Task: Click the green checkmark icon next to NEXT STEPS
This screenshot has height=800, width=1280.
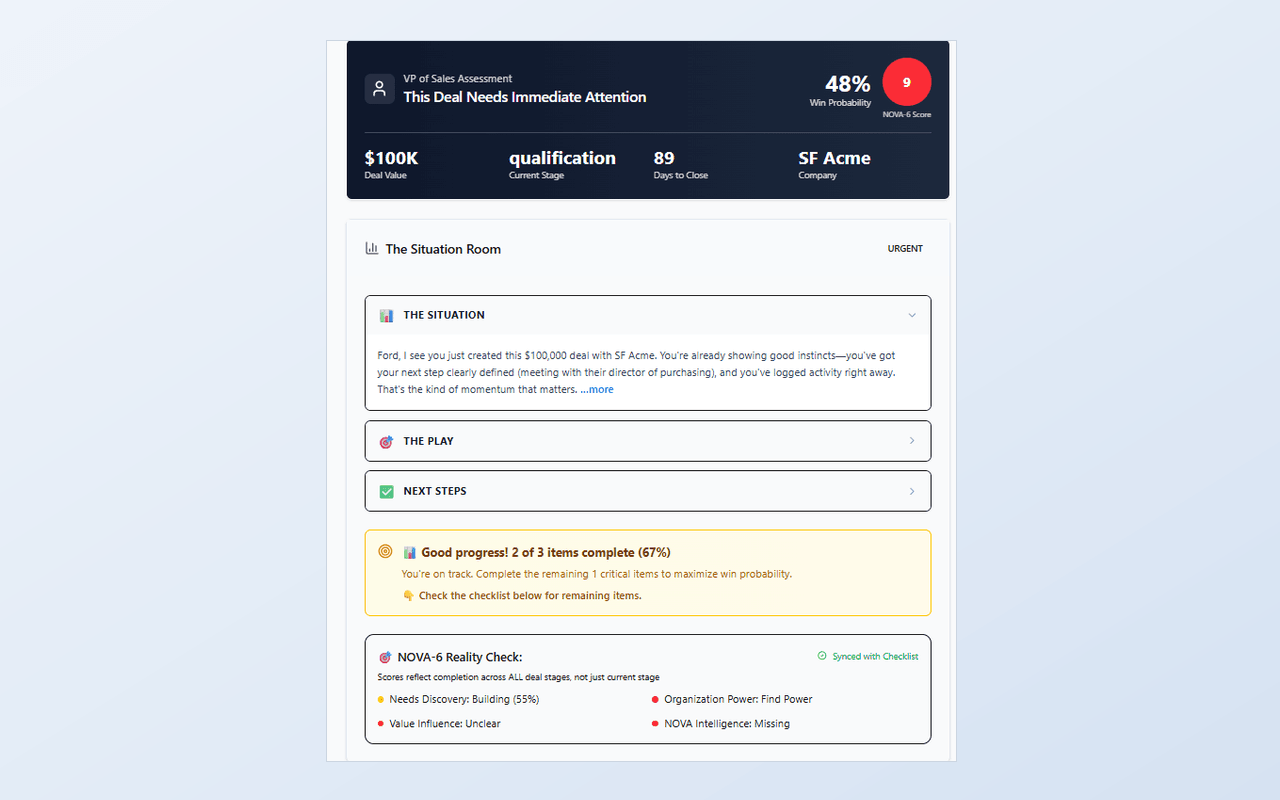Action: 386,491
